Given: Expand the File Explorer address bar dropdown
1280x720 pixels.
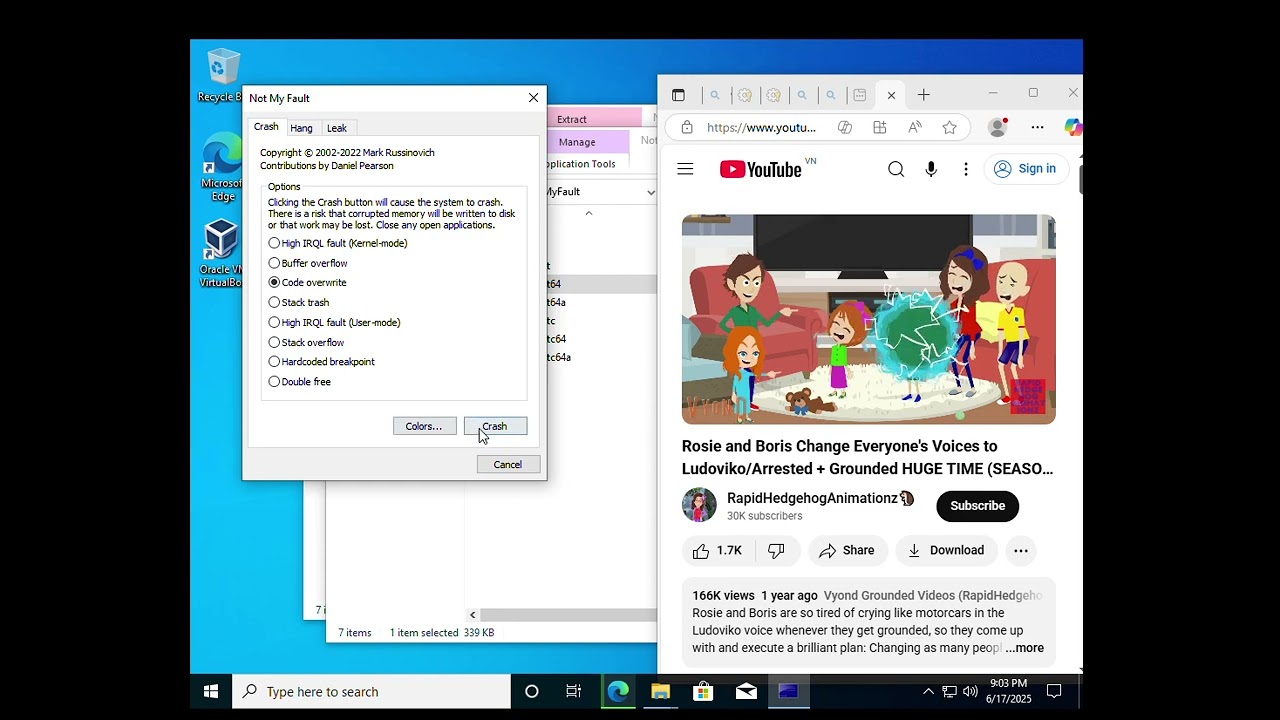Looking at the screenshot, I should coord(651,192).
